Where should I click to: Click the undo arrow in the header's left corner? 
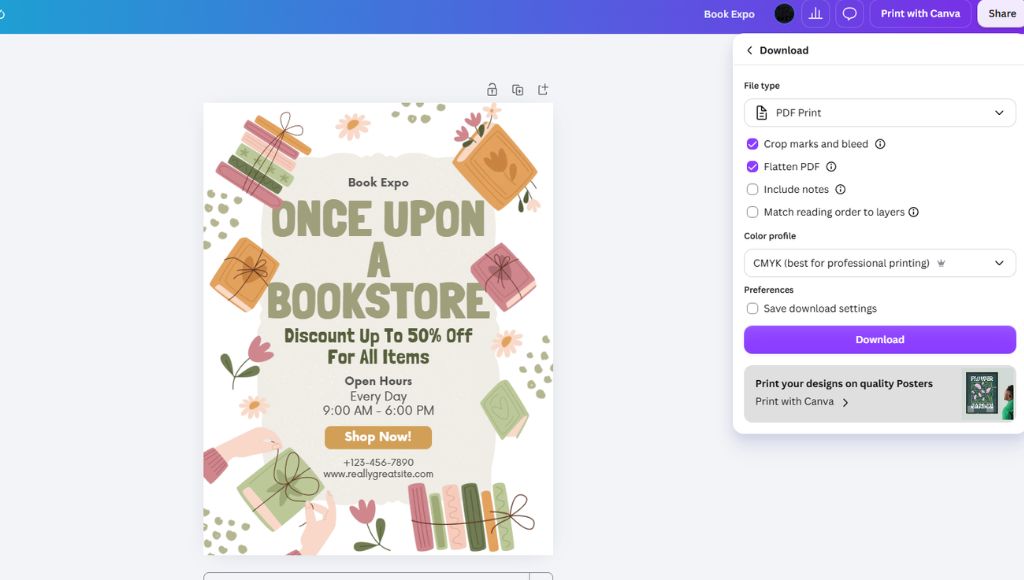click(2, 14)
